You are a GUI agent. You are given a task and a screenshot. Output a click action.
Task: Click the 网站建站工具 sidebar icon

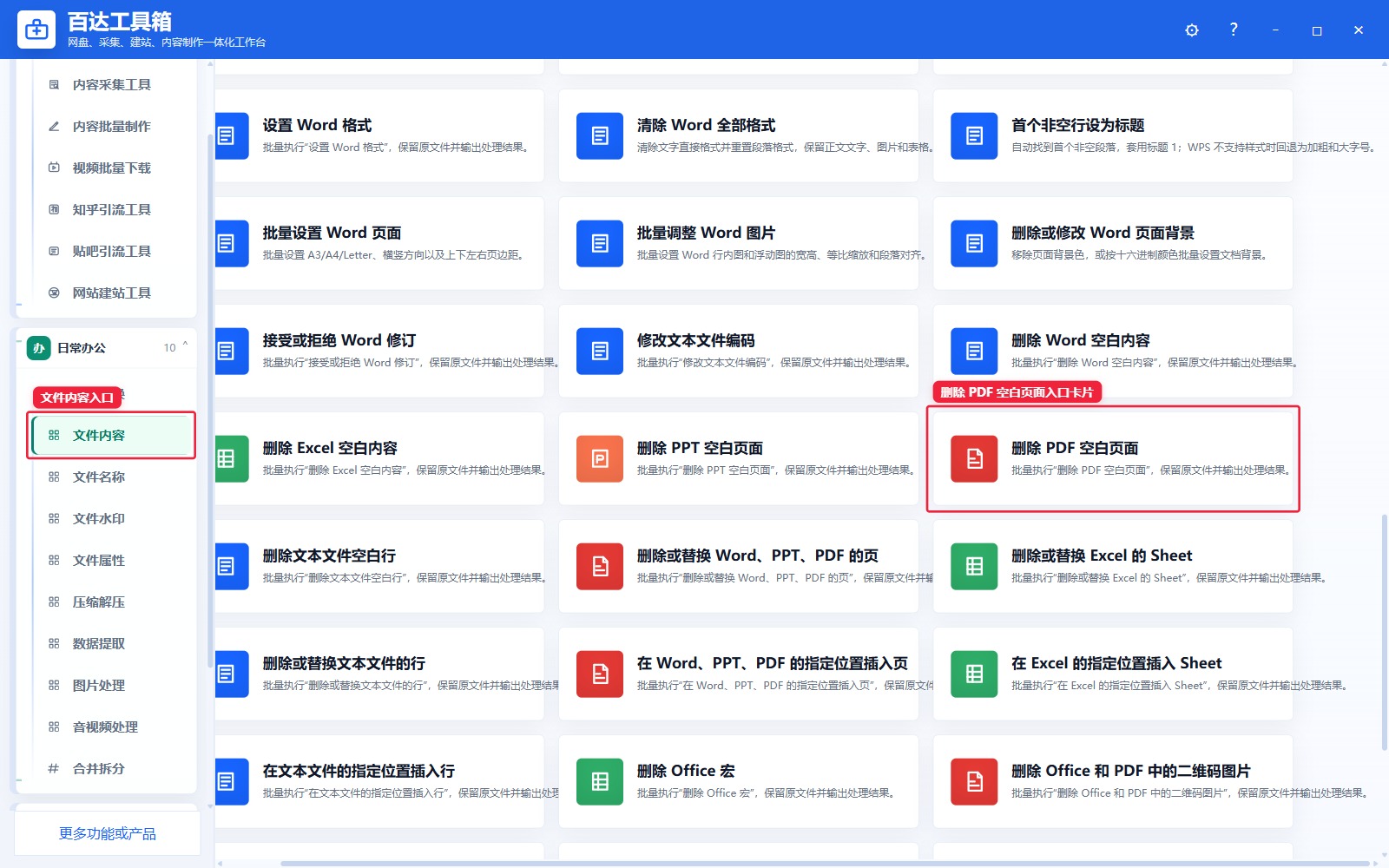coord(54,293)
